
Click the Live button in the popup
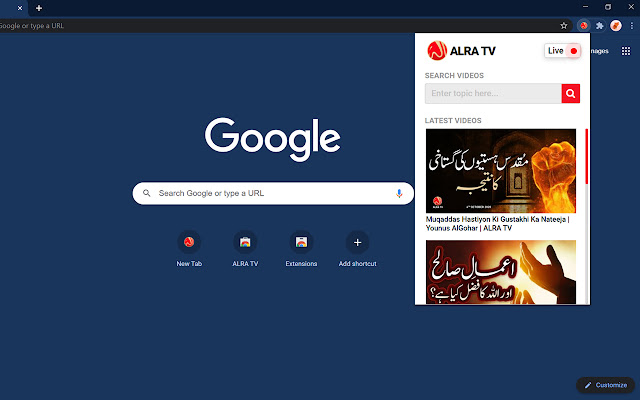pyautogui.click(x=562, y=51)
